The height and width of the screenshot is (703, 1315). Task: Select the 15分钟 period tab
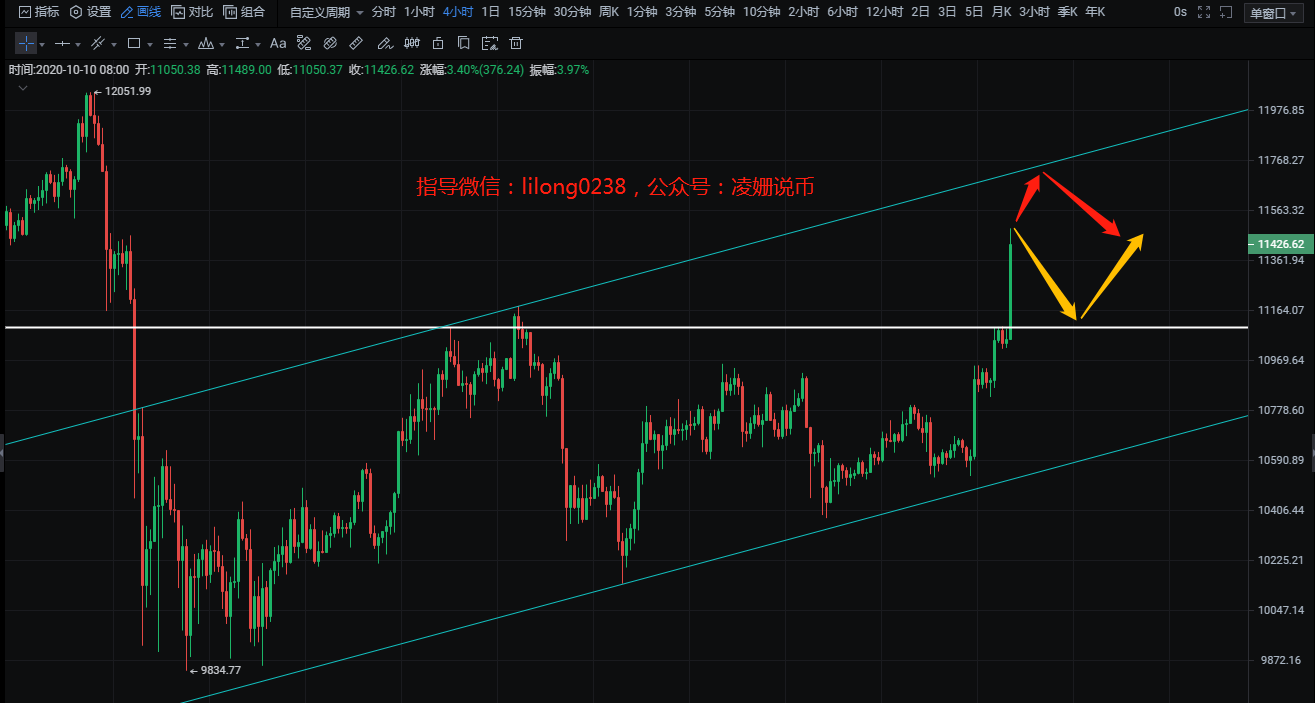pos(527,12)
